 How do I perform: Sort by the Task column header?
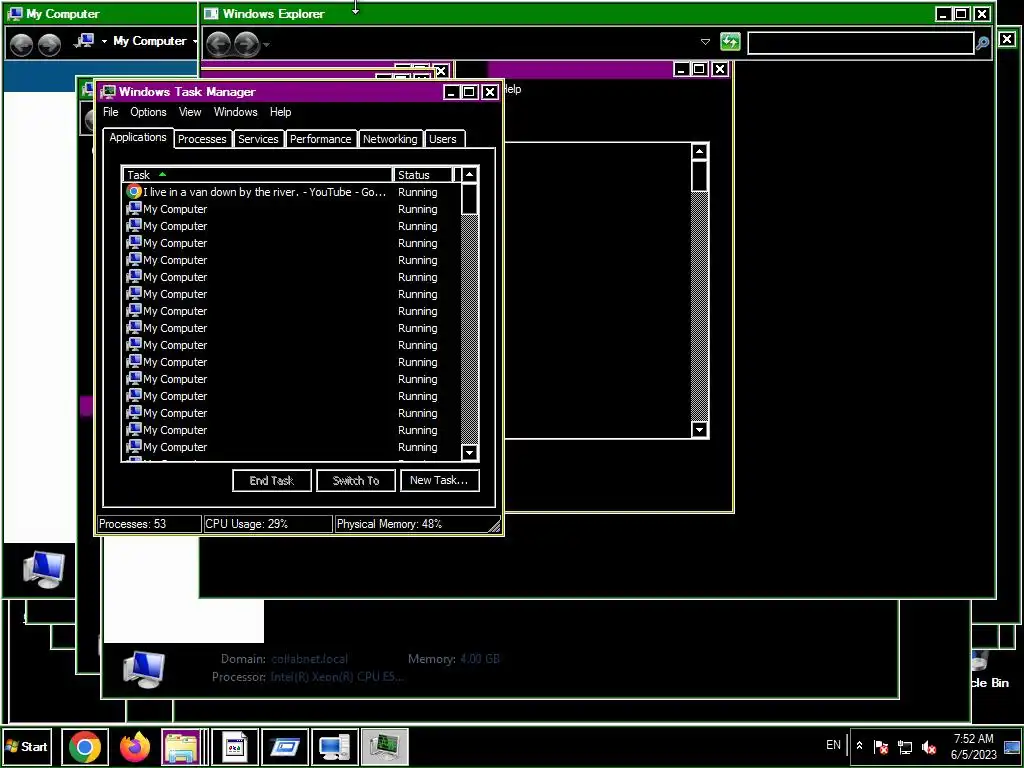pyautogui.click(x=257, y=174)
